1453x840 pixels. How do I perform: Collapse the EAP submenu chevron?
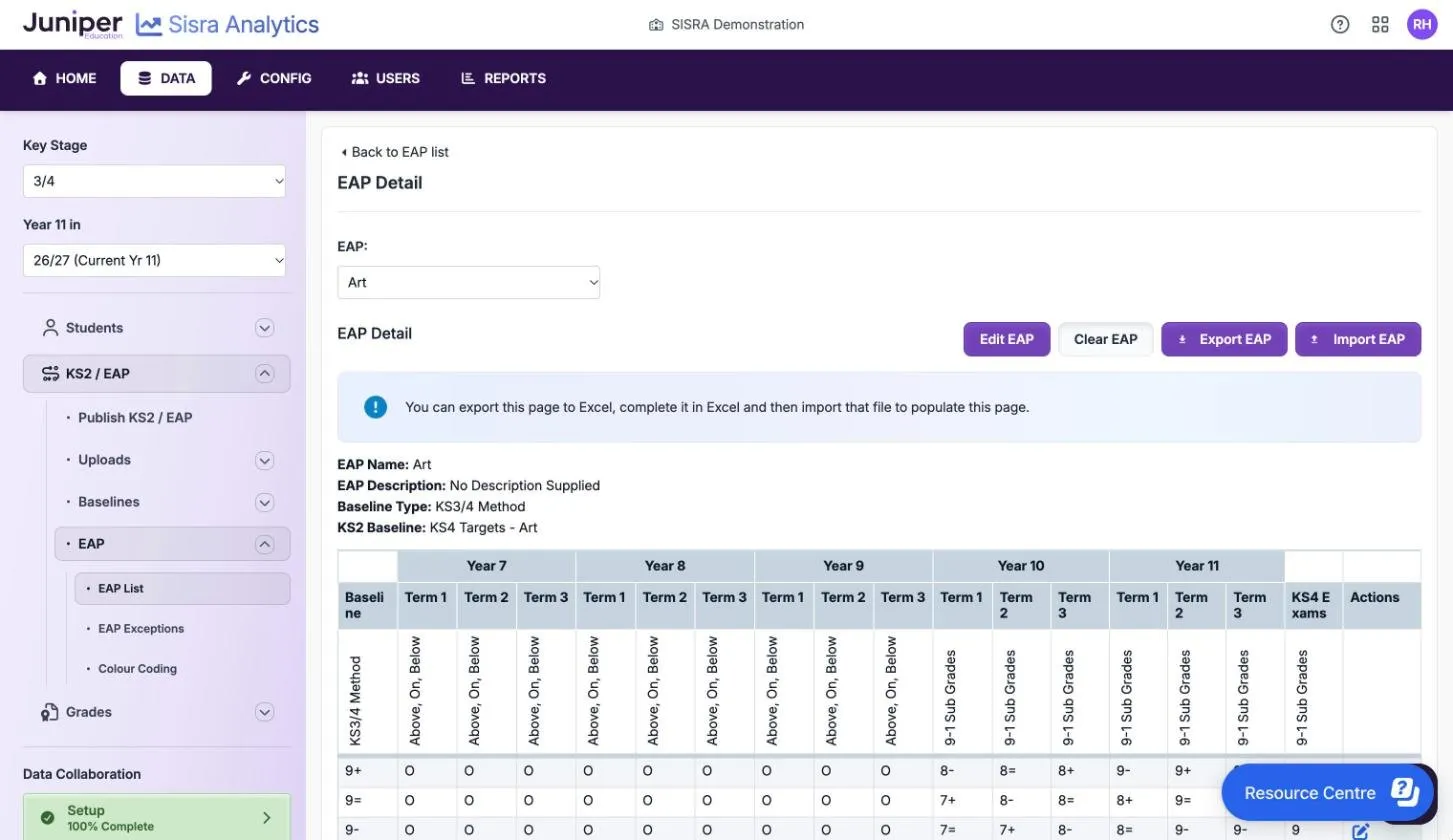click(x=264, y=544)
